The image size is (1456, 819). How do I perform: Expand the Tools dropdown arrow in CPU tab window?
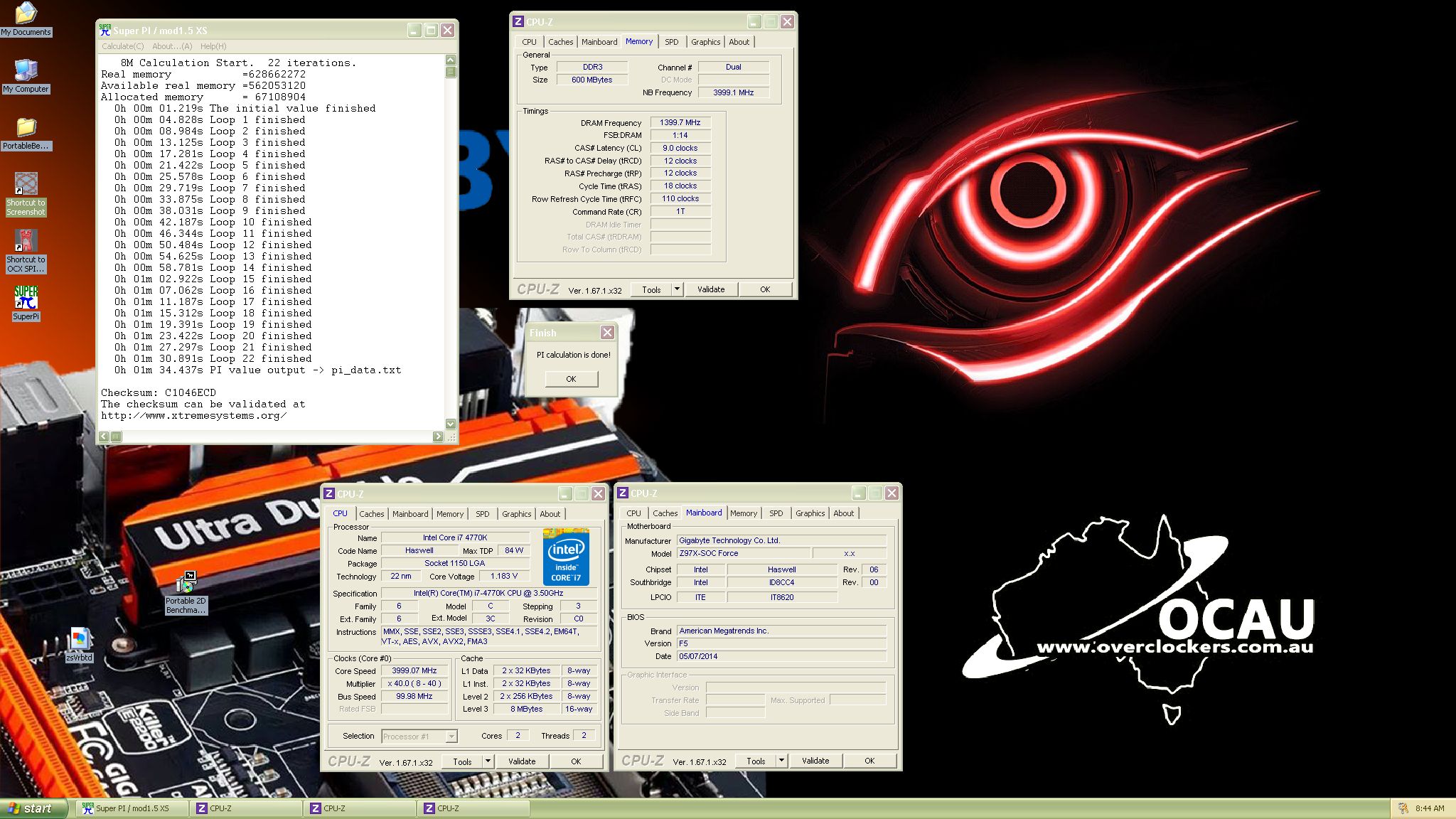(488, 761)
